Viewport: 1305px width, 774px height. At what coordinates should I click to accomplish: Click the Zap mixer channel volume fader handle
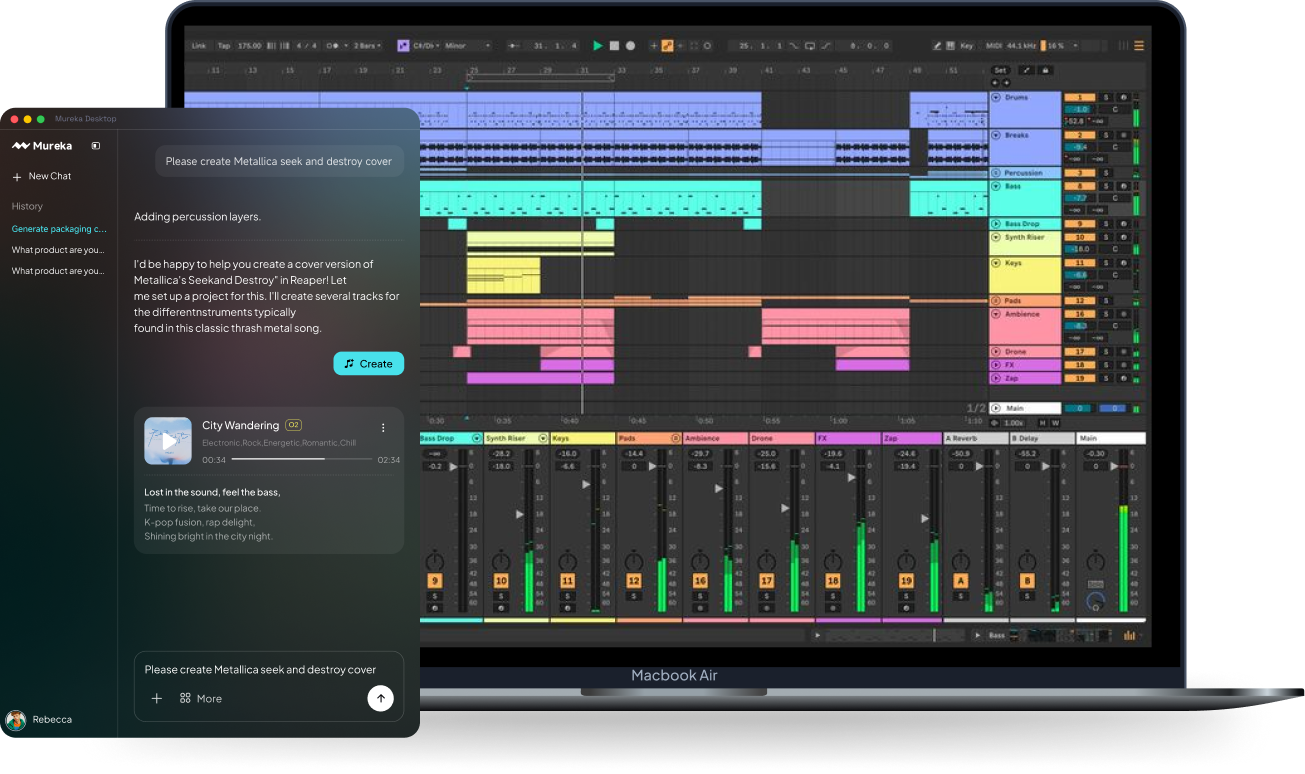924,518
